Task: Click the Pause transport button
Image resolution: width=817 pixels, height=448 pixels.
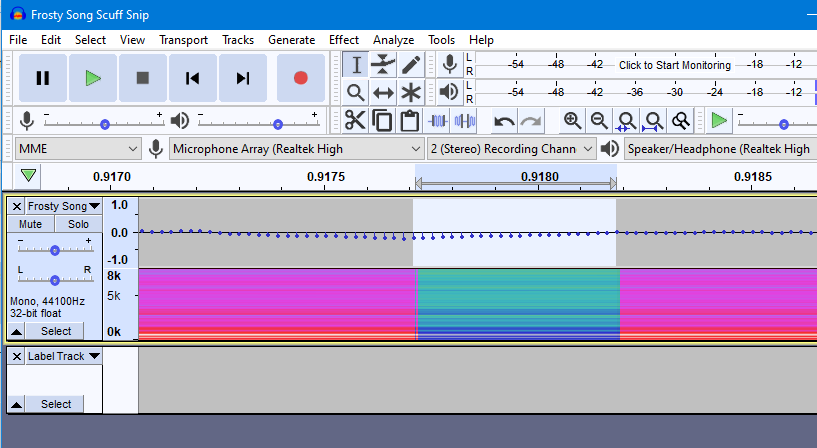Action: [x=43, y=78]
